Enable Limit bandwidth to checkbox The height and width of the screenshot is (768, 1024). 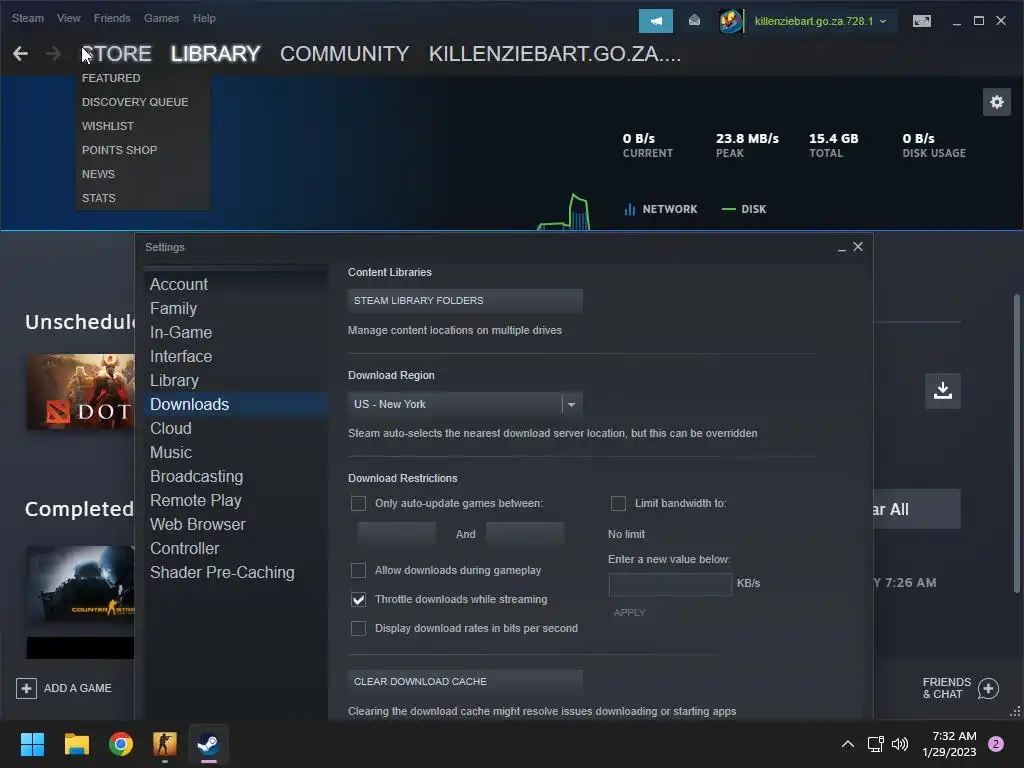(x=618, y=504)
